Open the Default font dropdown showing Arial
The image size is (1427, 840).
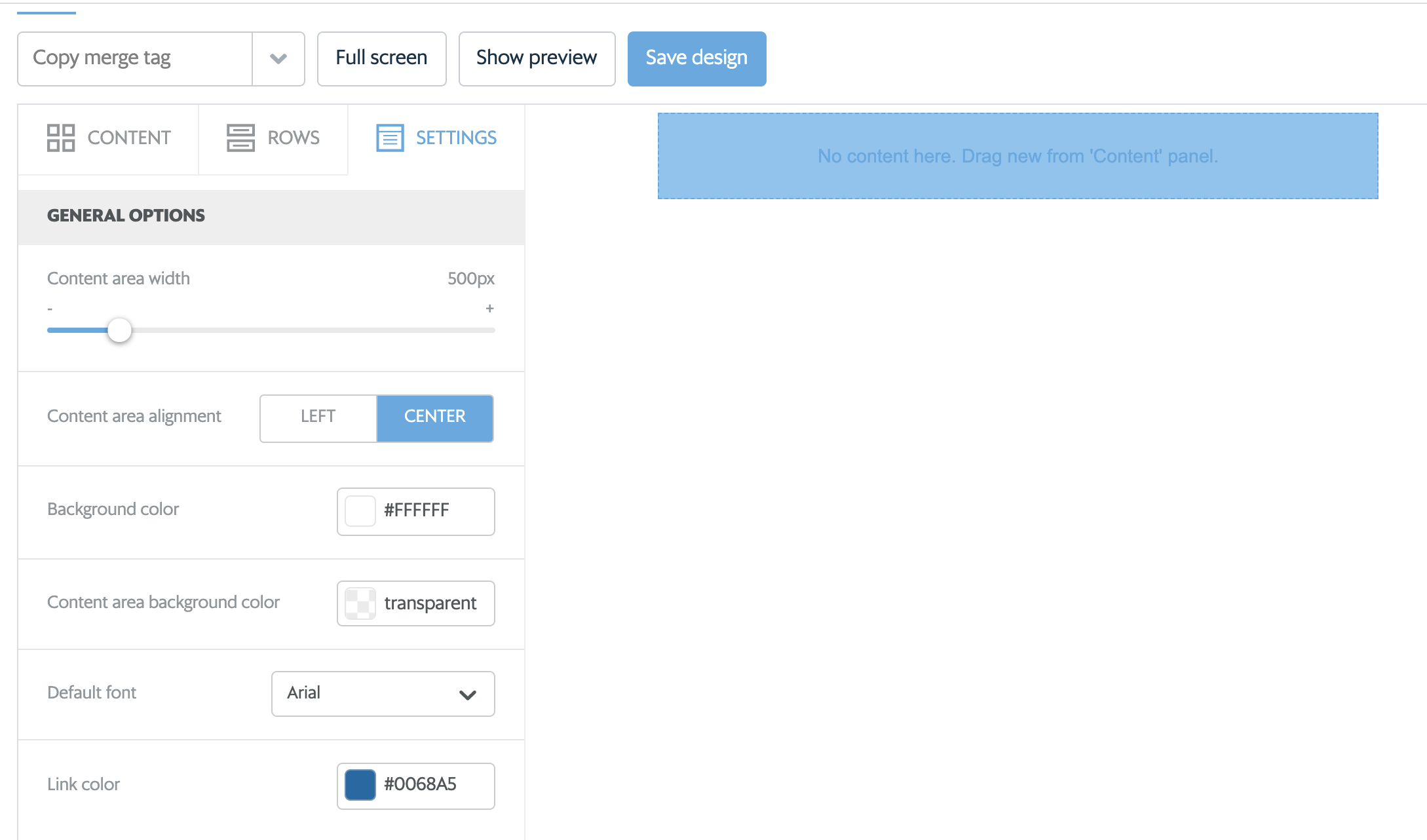coord(383,693)
